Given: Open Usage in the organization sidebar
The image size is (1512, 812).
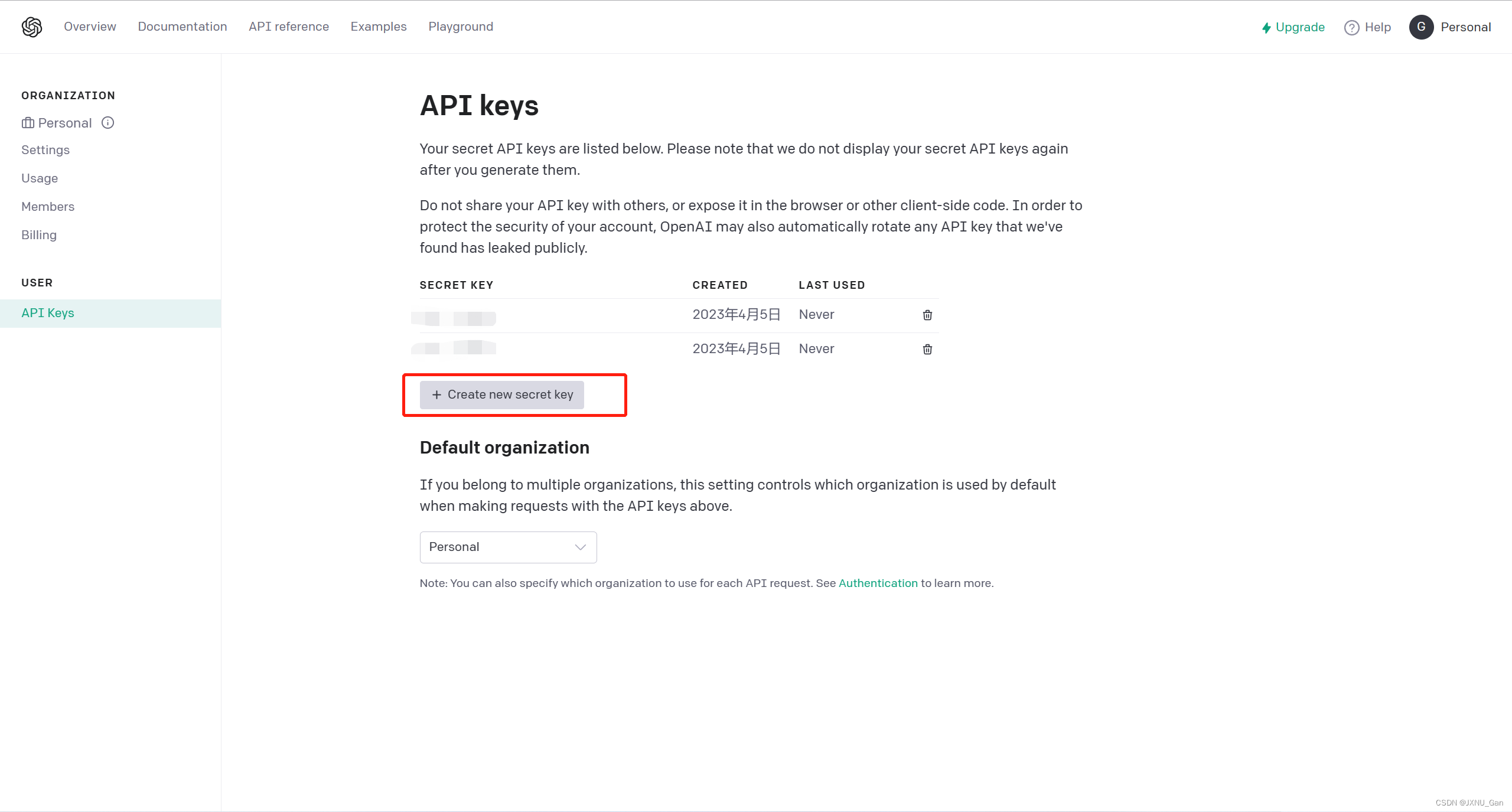Looking at the screenshot, I should 40,178.
